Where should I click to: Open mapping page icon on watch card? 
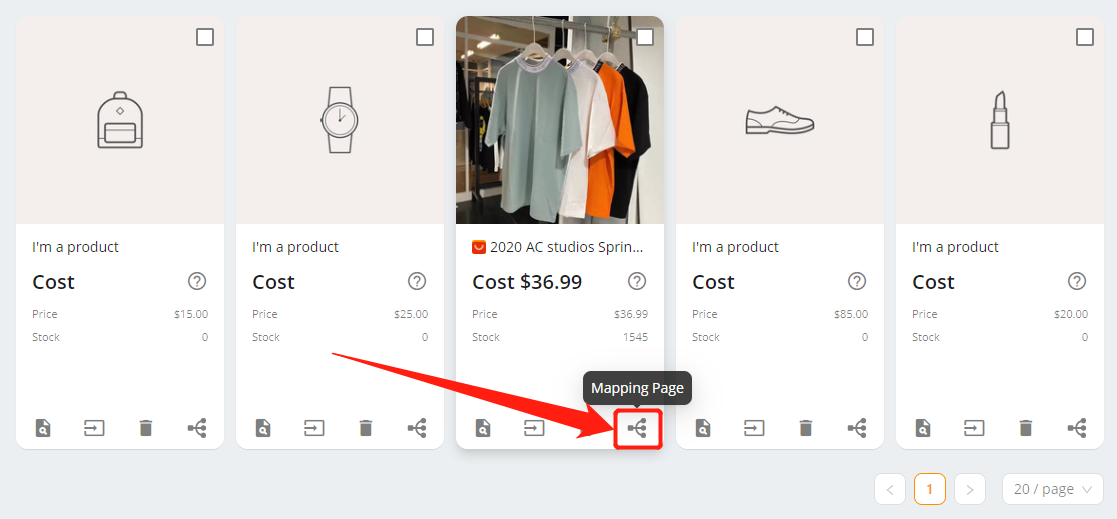pos(417,428)
